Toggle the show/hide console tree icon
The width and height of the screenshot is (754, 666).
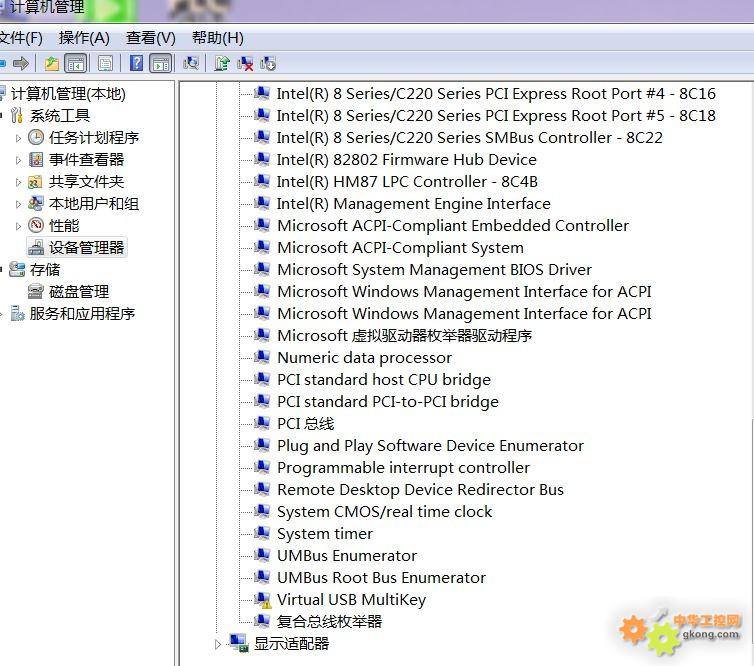[75, 63]
